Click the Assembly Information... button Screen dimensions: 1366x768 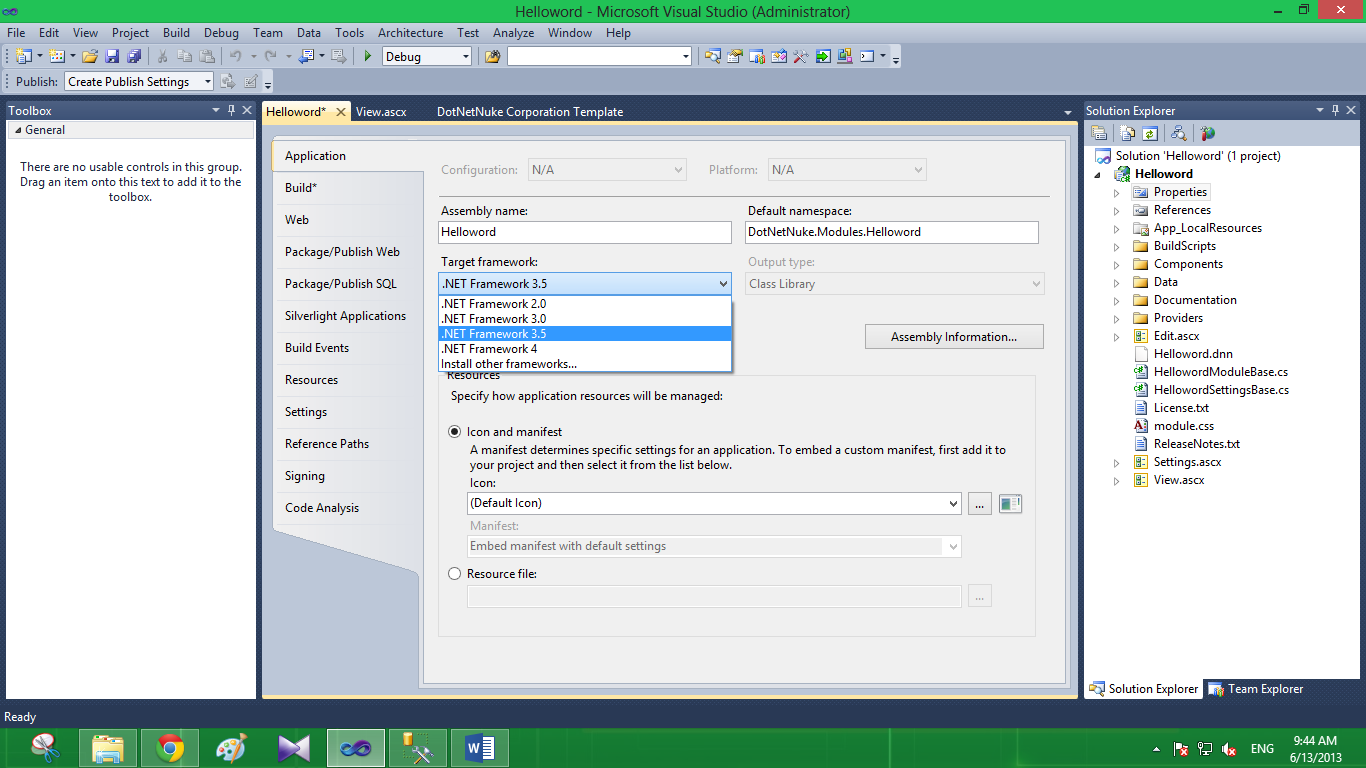point(954,337)
